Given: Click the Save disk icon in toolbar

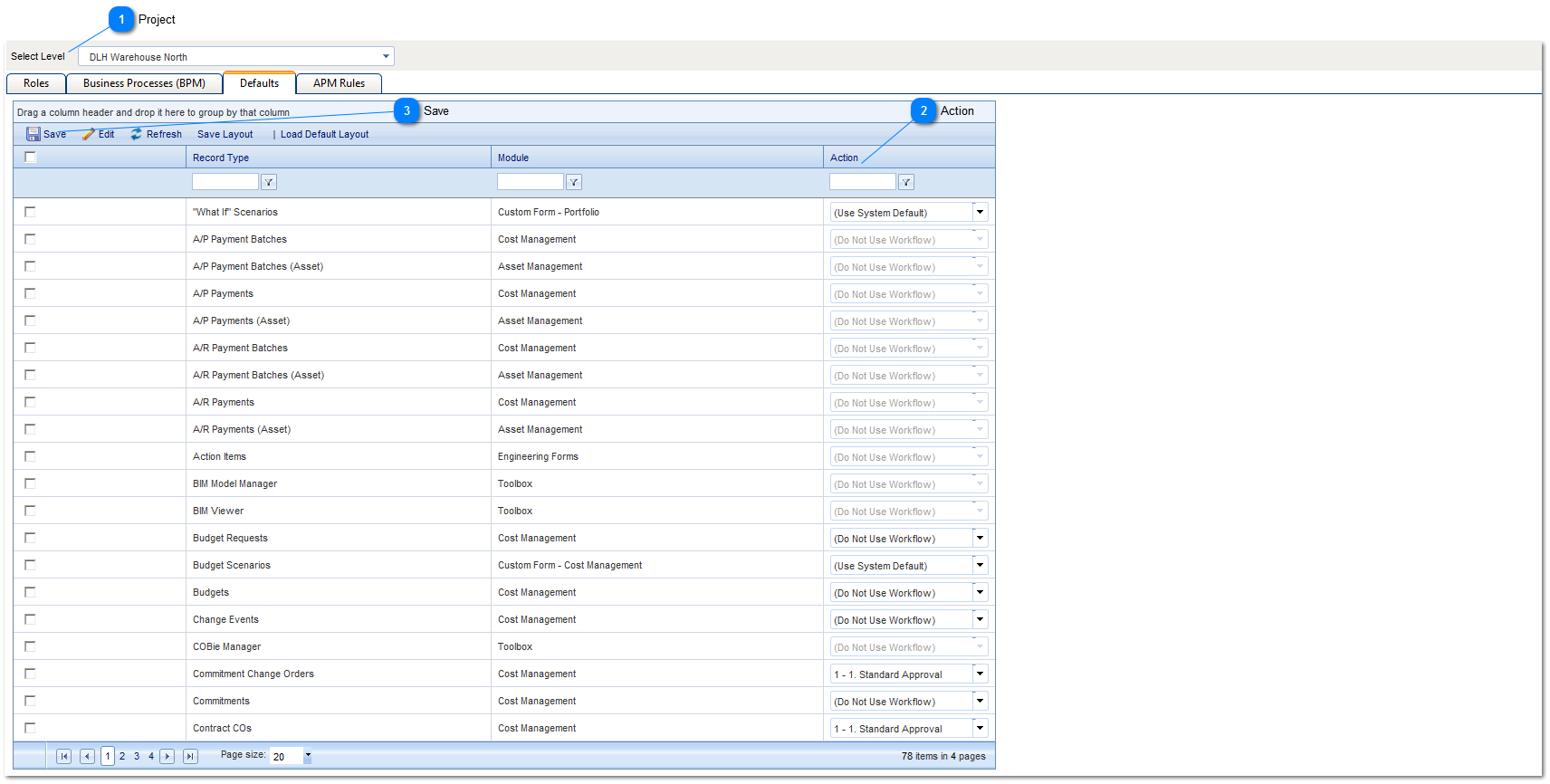Looking at the screenshot, I should coord(33,134).
